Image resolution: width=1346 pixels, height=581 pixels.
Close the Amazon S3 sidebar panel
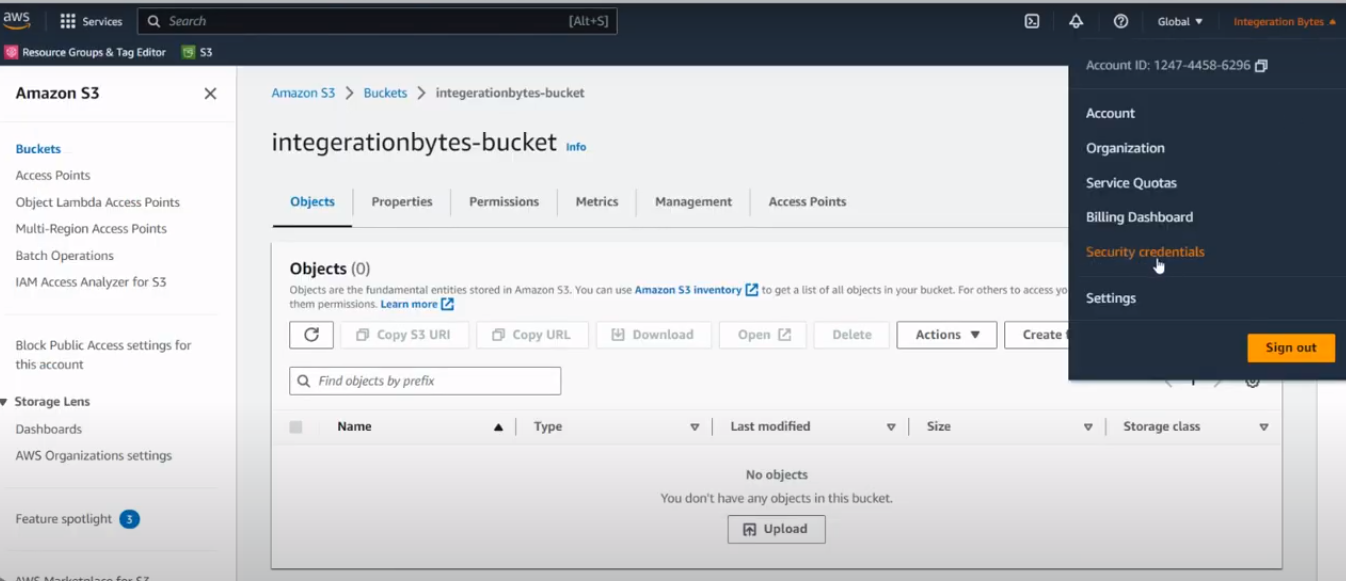[210, 93]
